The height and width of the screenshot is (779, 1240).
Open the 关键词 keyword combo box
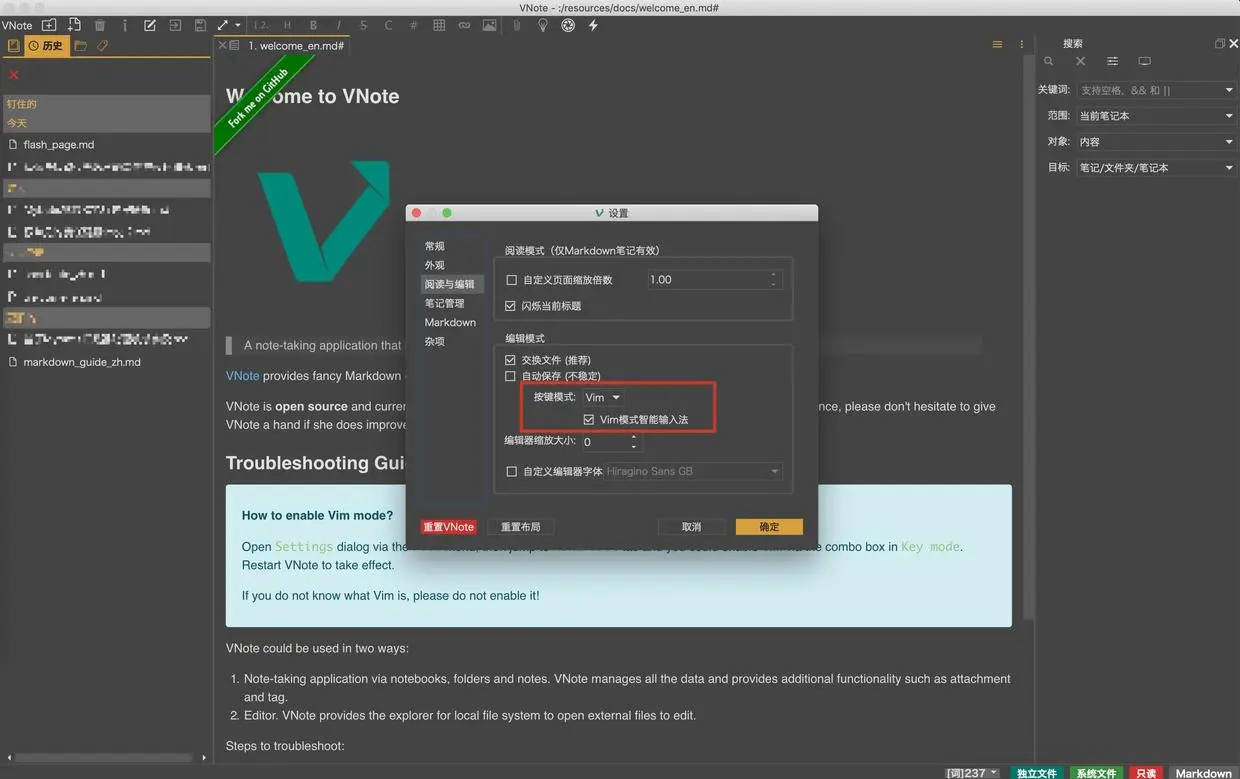[1156, 90]
